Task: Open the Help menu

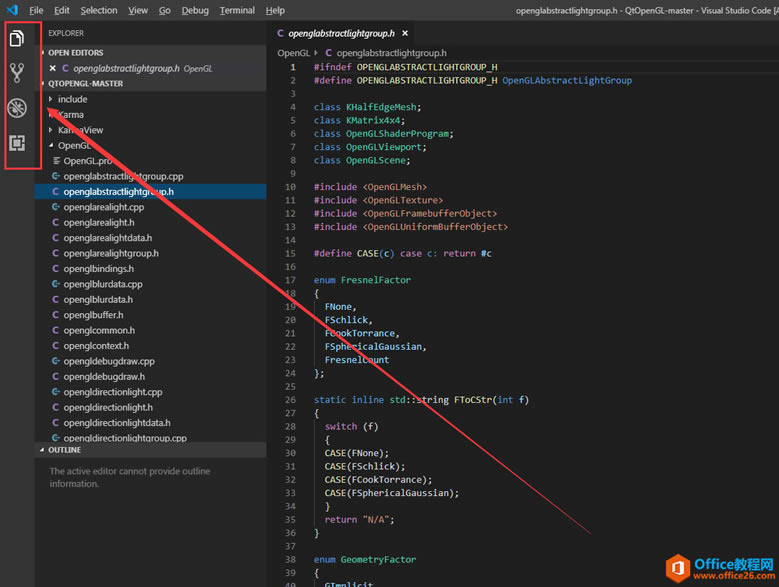Action: tap(275, 10)
